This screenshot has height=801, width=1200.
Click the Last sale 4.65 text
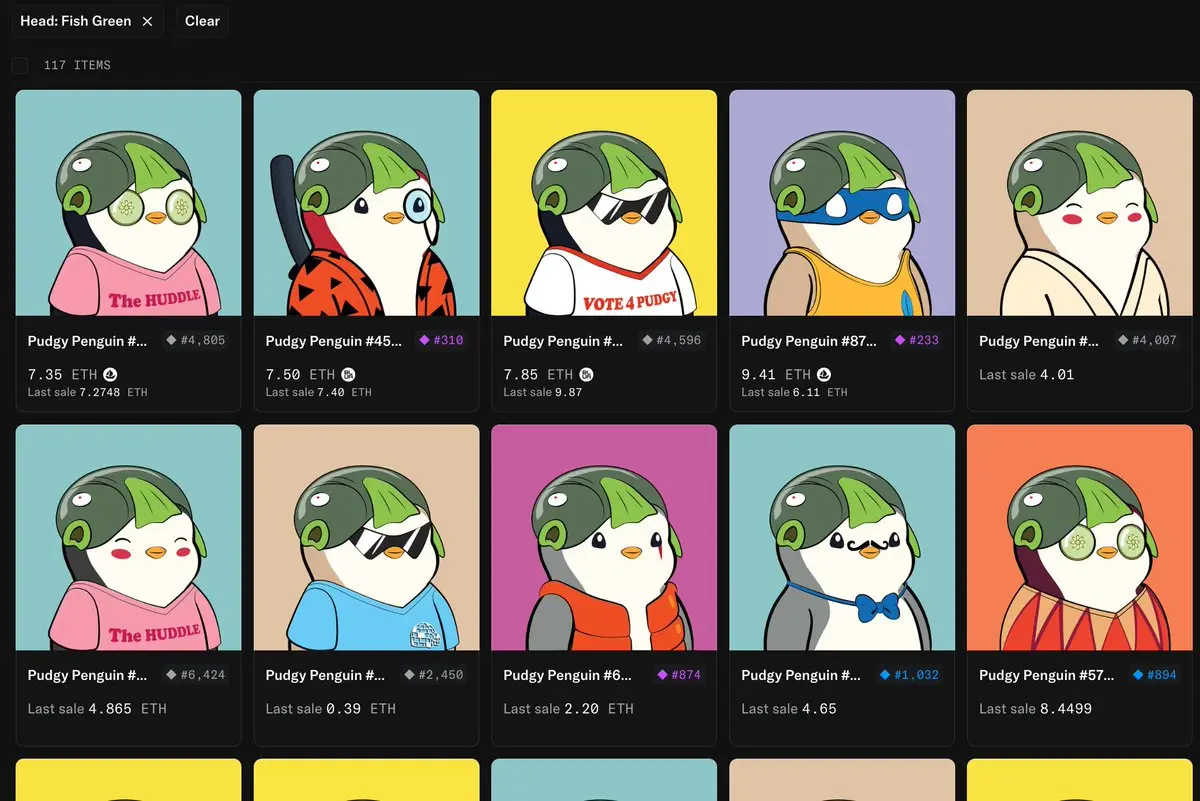tap(789, 708)
